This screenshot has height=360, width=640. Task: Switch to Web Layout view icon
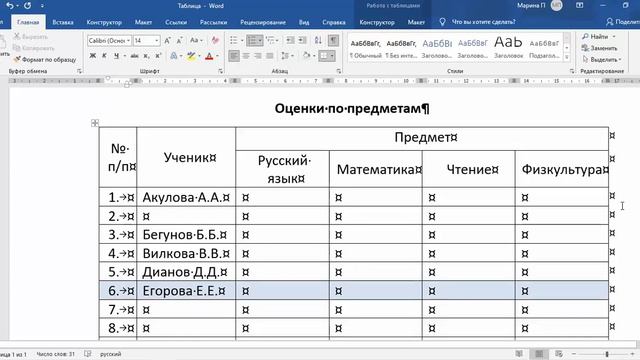pyautogui.click(x=559, y=354)
